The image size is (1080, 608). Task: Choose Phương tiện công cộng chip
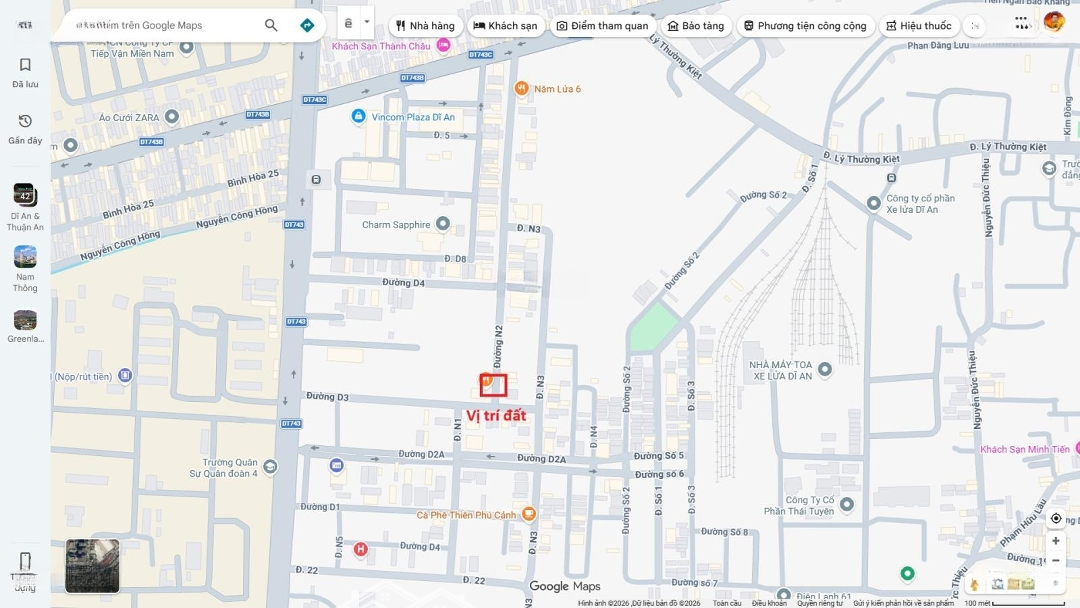coord(805,26)
